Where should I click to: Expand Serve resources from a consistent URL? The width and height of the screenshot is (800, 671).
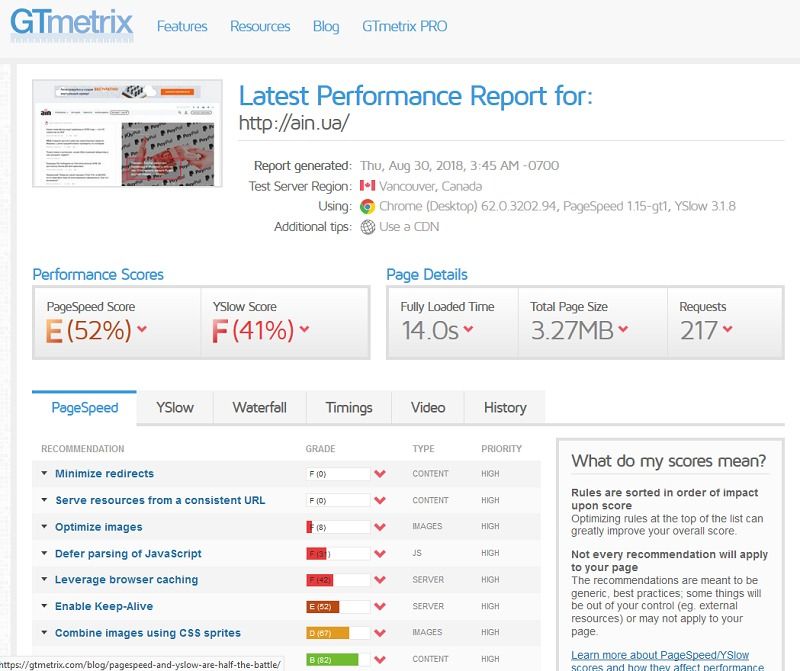pyautogui.click(x=160, y=500)
